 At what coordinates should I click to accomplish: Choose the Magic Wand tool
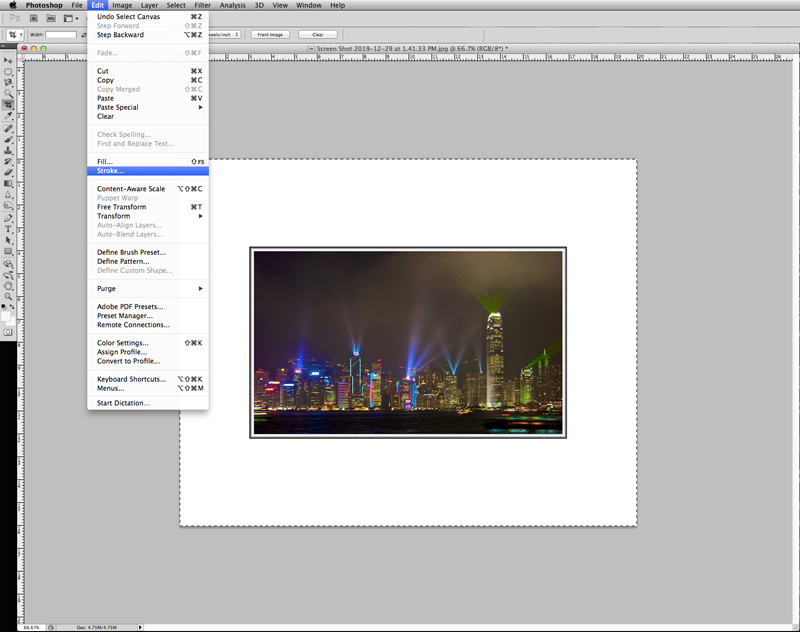[x=9, y=94]
